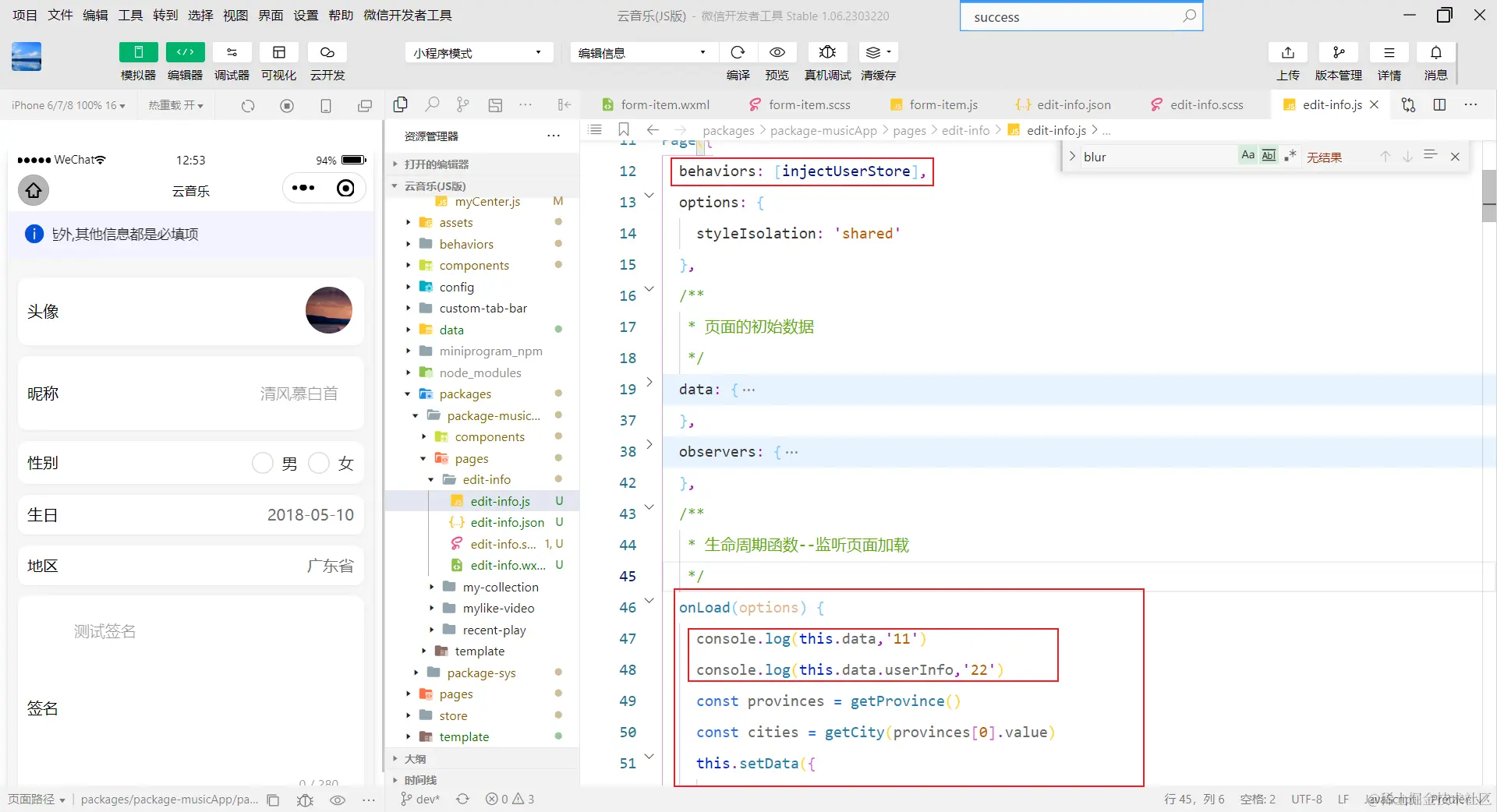Open the simulator capsule more menu

(x=303, y=188)
